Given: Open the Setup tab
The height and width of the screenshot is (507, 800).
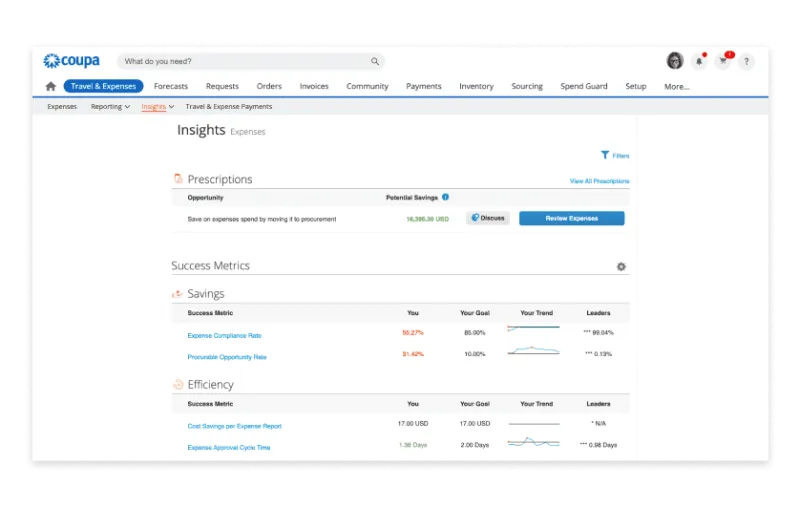Looking at the screenshot, I should tap(636, 86).
